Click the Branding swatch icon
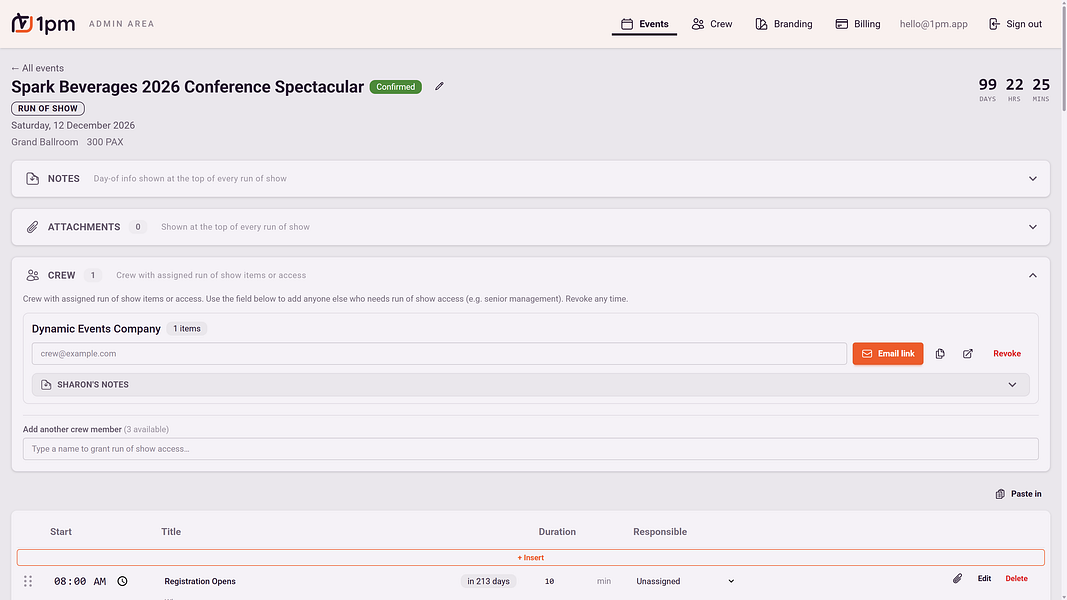1067x600 pixels. point(761,24)
